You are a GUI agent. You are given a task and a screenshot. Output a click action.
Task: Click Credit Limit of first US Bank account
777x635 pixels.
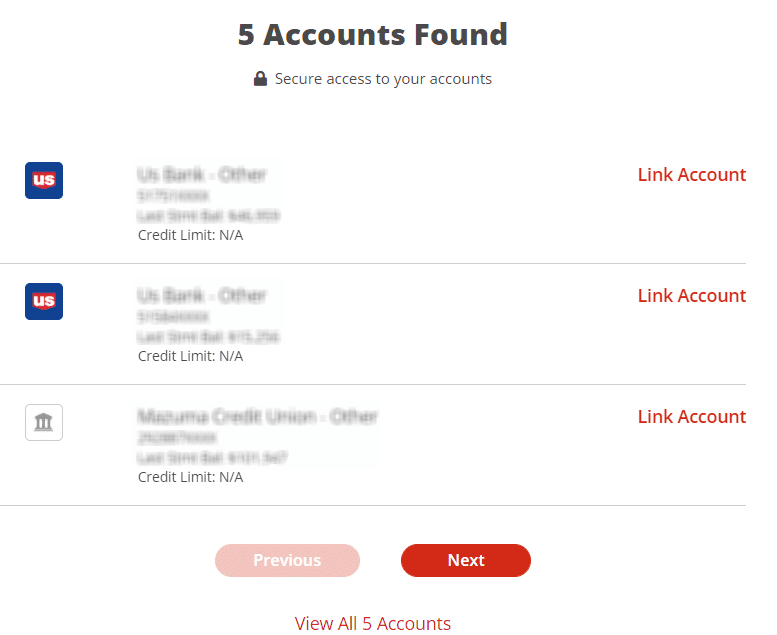coord(190,235)
